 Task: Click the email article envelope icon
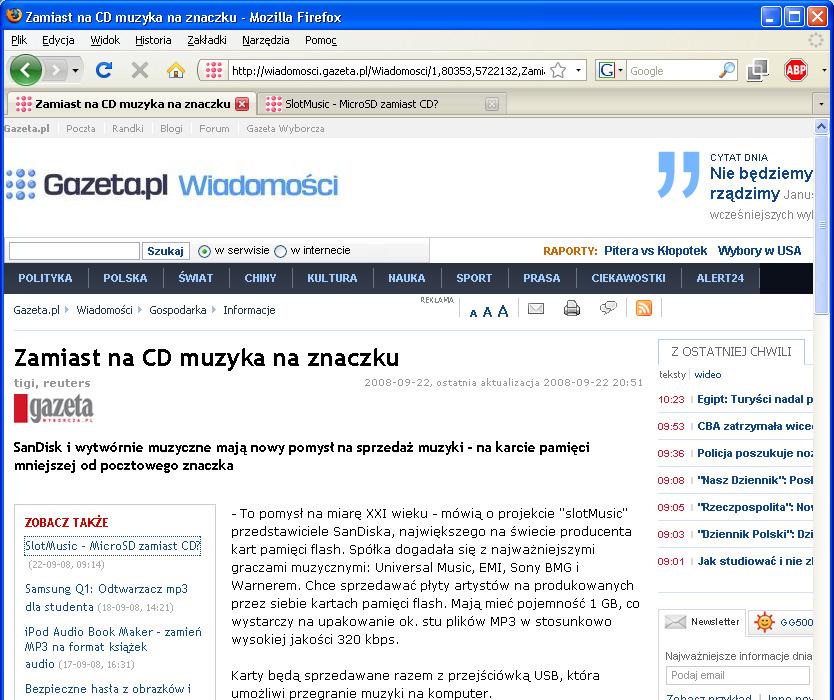(x=536, y=309)
